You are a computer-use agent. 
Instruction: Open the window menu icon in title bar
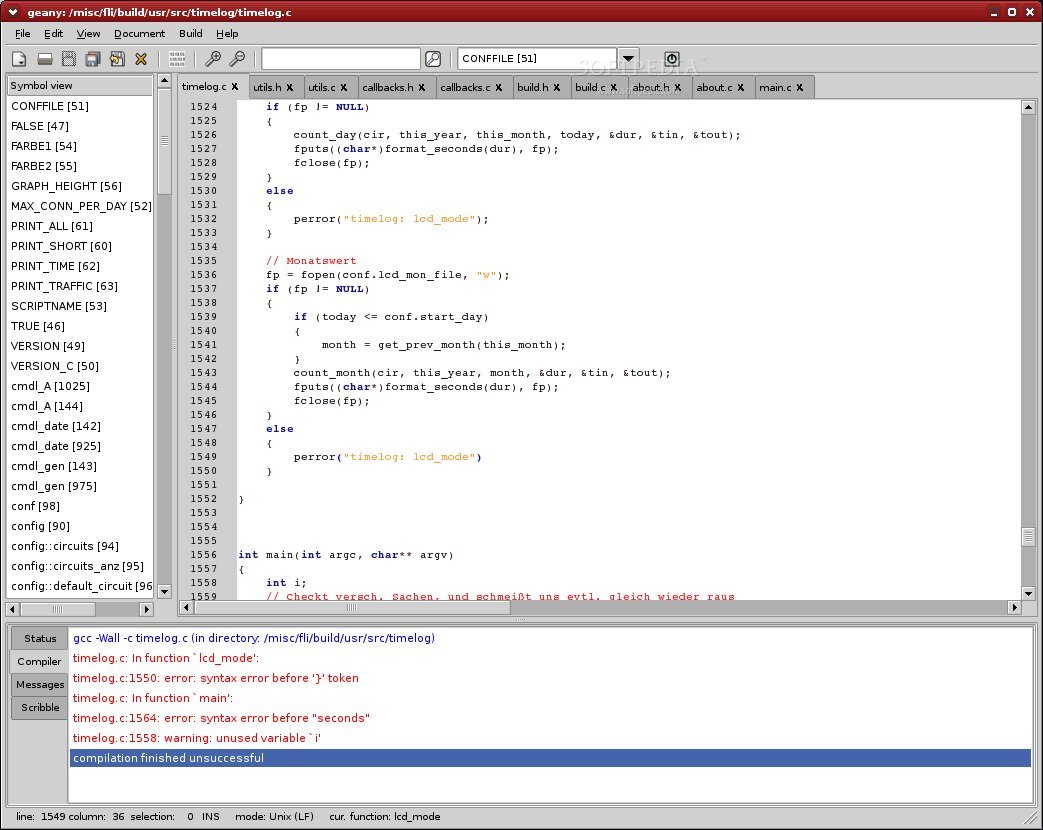pyautogui.click(x=13, y=12)
